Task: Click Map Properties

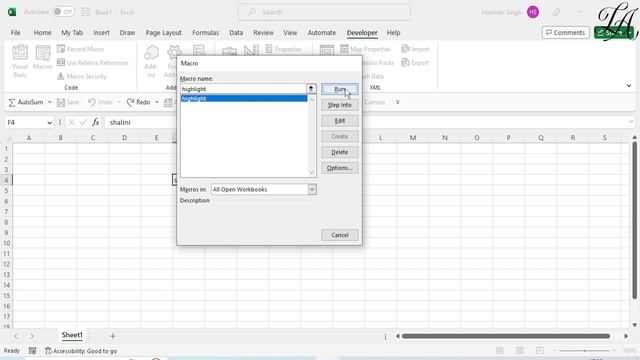Action: 366,49
